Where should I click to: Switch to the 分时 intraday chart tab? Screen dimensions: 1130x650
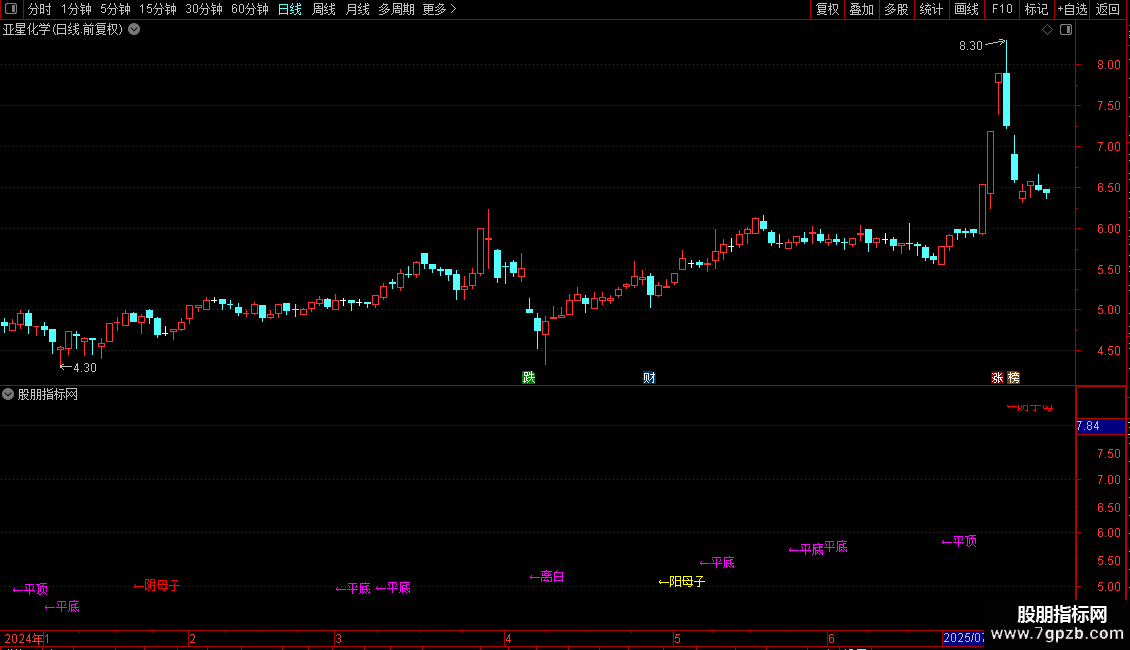tap(40, 9)
